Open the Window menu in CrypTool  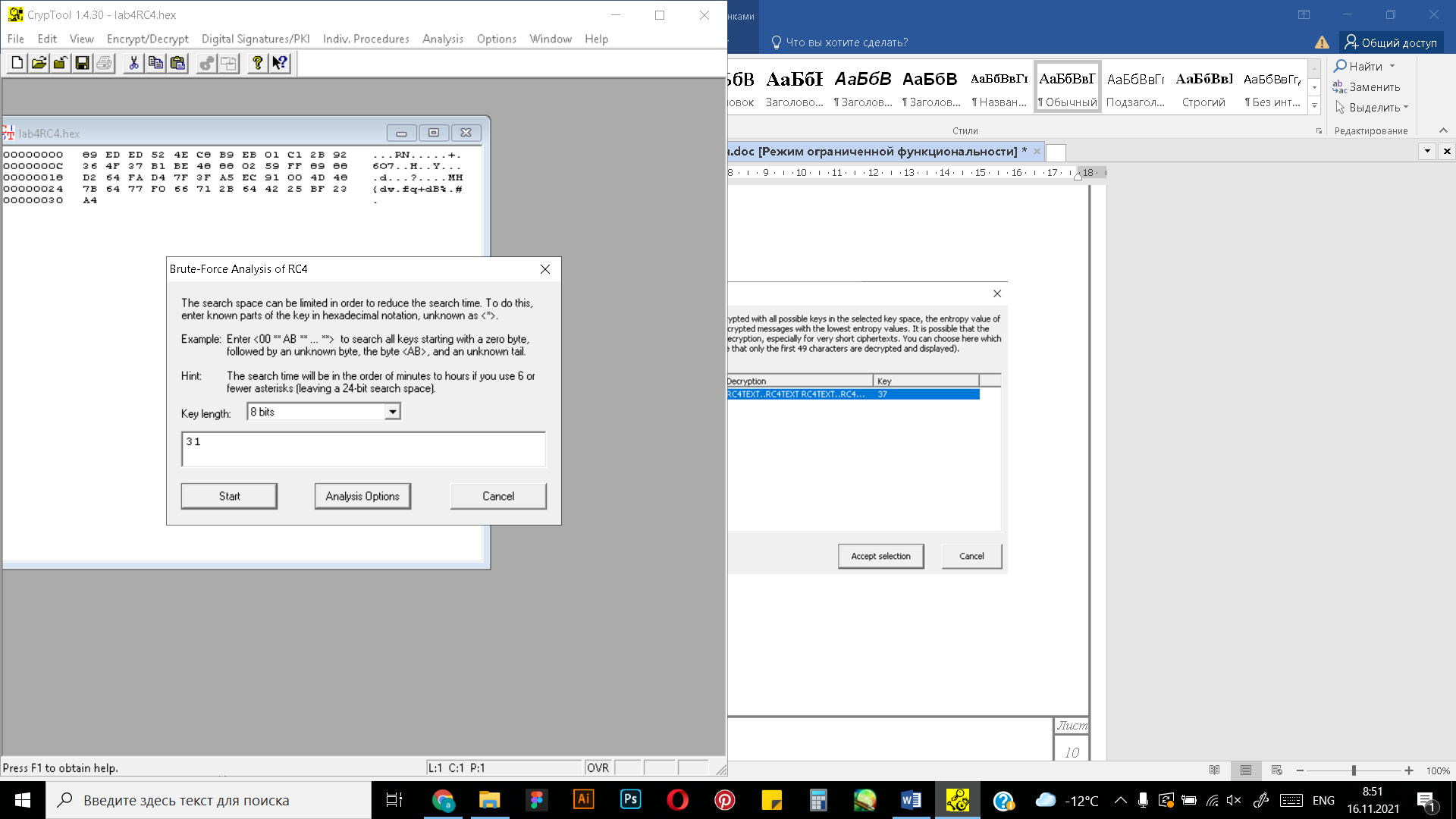click(x=551, y=39)
